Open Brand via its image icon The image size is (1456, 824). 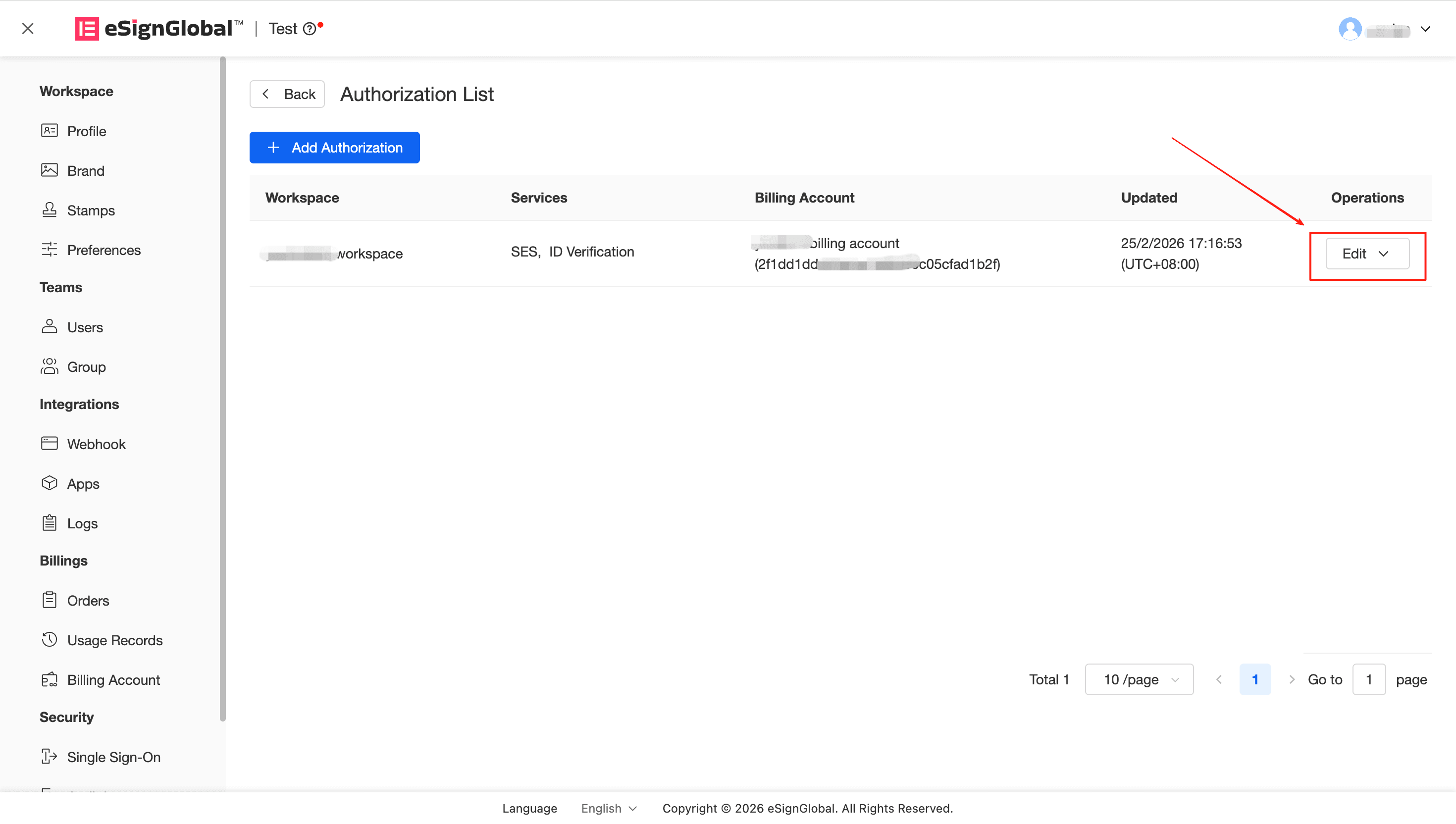coord(49,170)
